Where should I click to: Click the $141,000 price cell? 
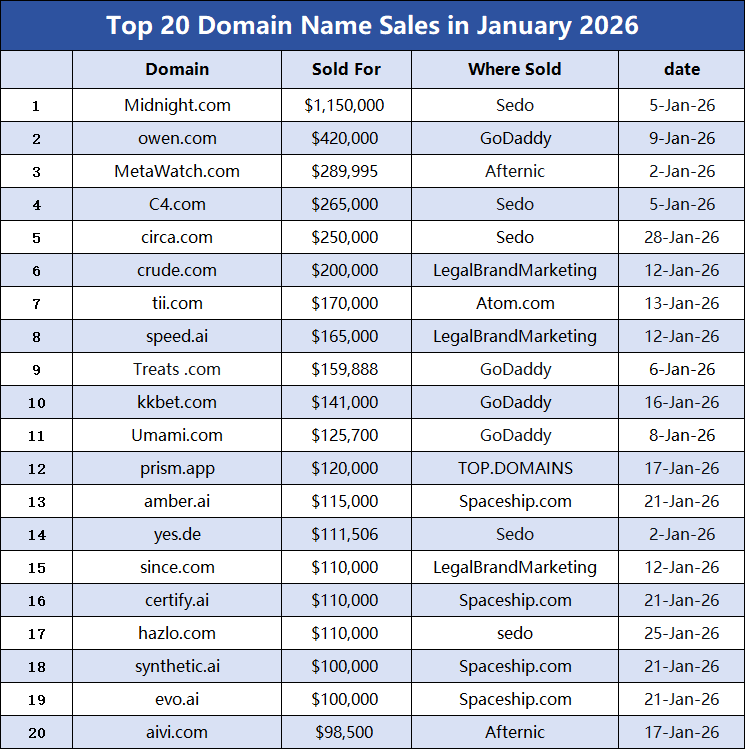[346, 402]
